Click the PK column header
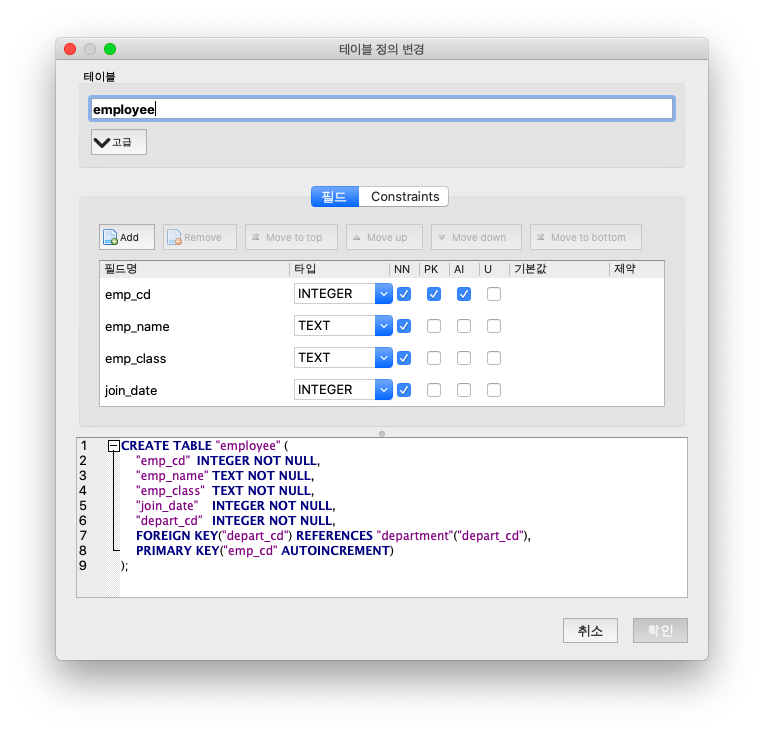This screenshot has width=764, height=734. [434, 269]
